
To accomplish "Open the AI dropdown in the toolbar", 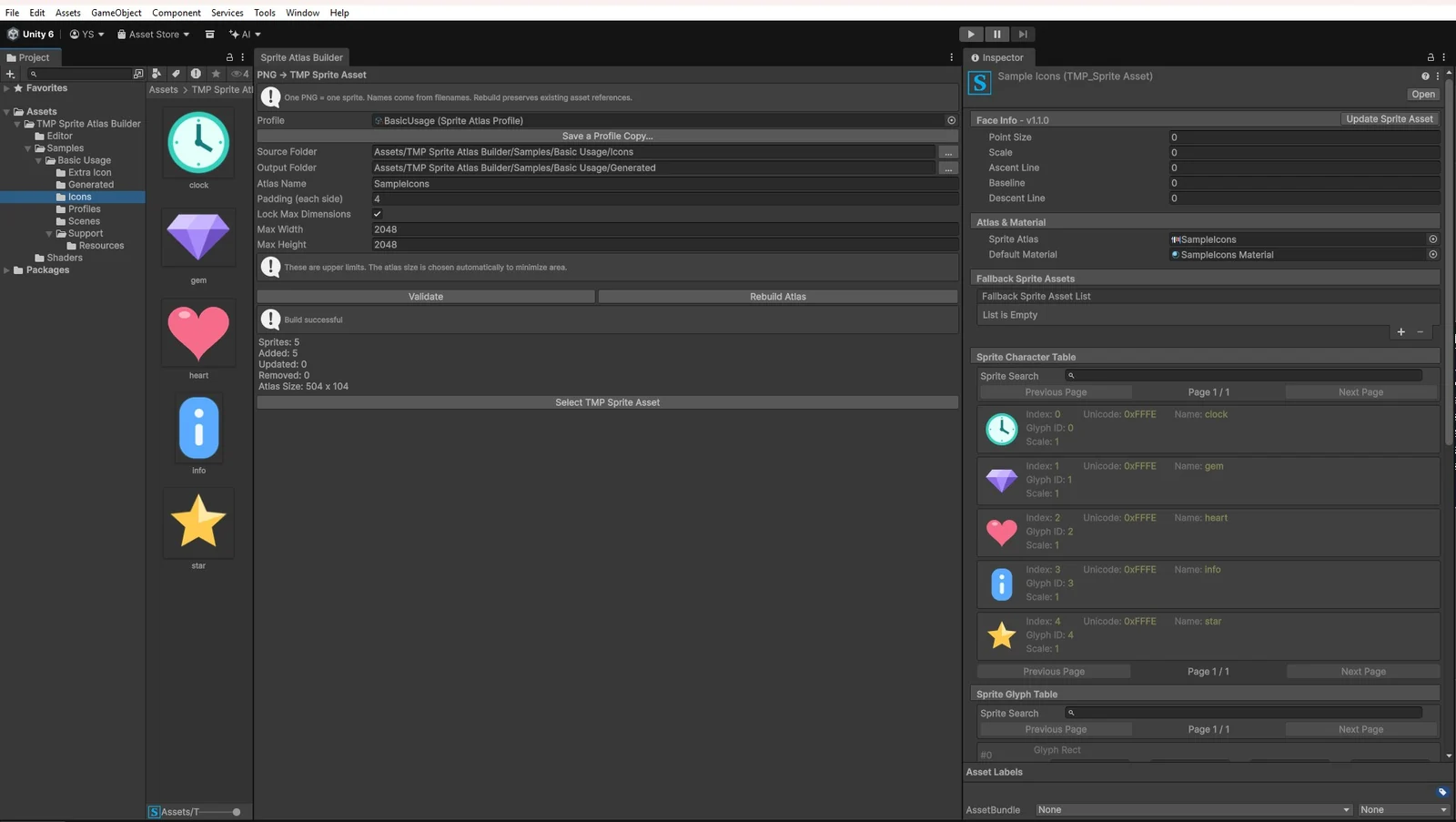I will pos(245,35).
